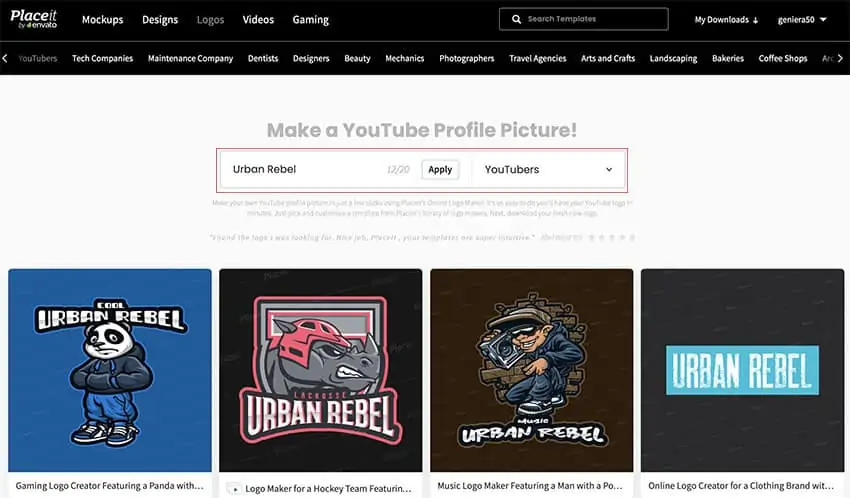Open the rhino lacrosse logo thumbnail

coord(320,371)
